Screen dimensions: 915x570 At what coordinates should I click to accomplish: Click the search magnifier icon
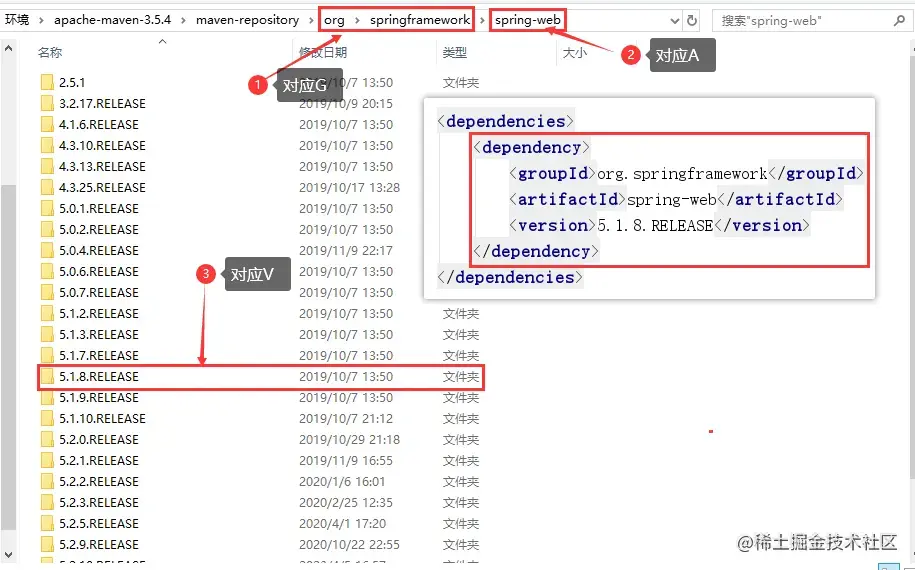[899, 20]
